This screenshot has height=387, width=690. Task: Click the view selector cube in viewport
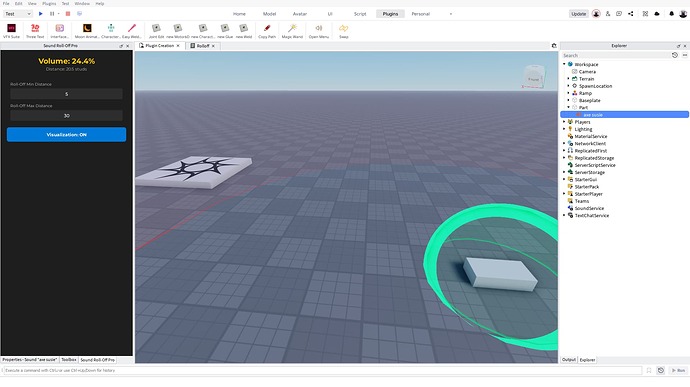pyautogui.click(x=533, y=77)
